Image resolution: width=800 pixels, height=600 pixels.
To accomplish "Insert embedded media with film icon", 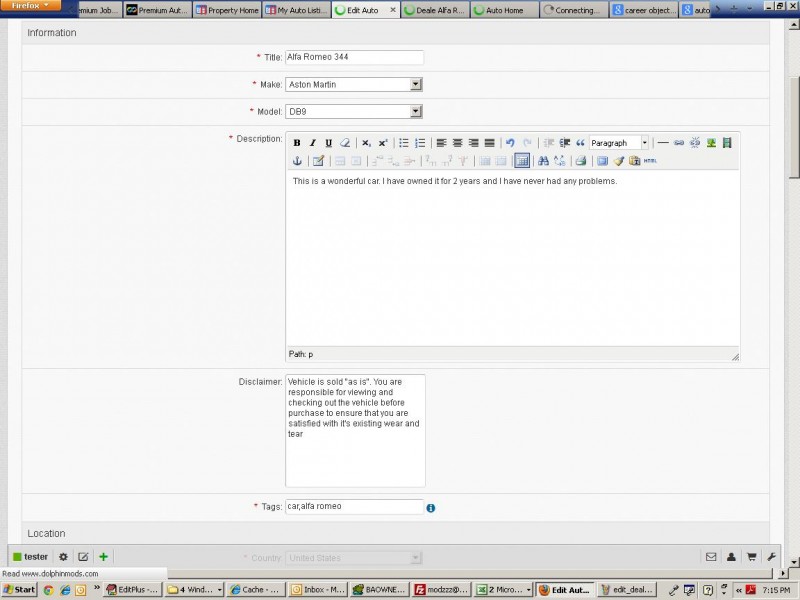I will coord(727,143).
